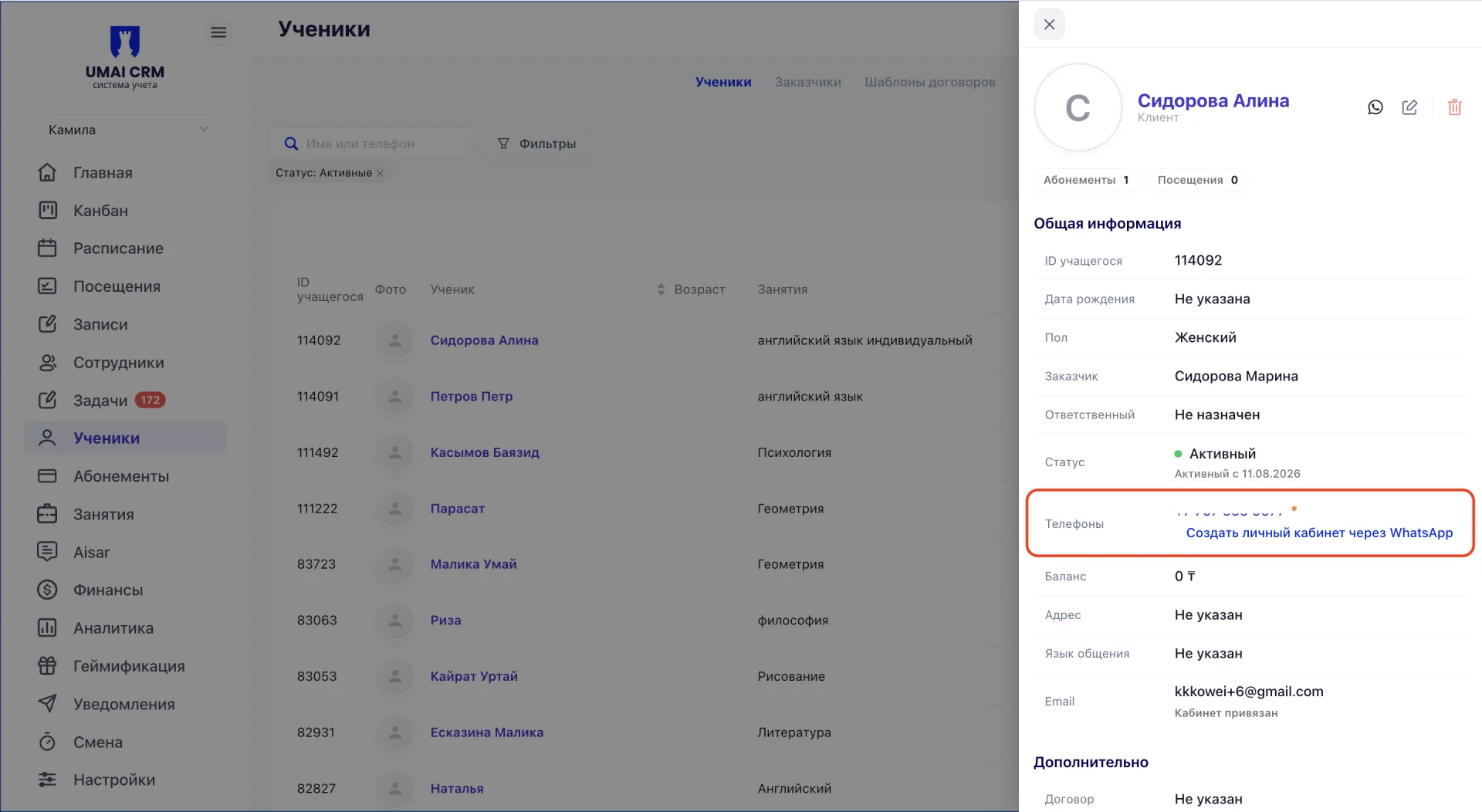The width and height of the screenshot is (1482, 812).
Task: Click the Смена timer icon
Action: [47, 742]
